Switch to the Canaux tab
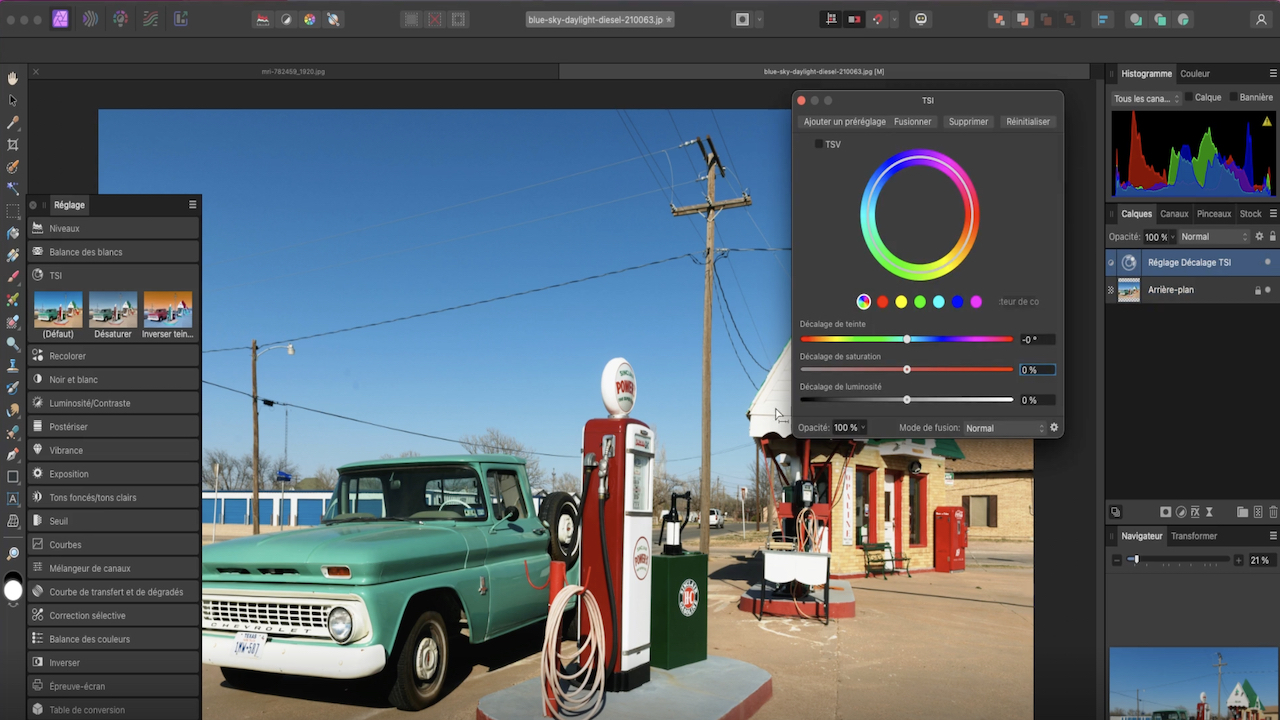The height and width of the screenshot is (720, 1280). (1174, 214)
